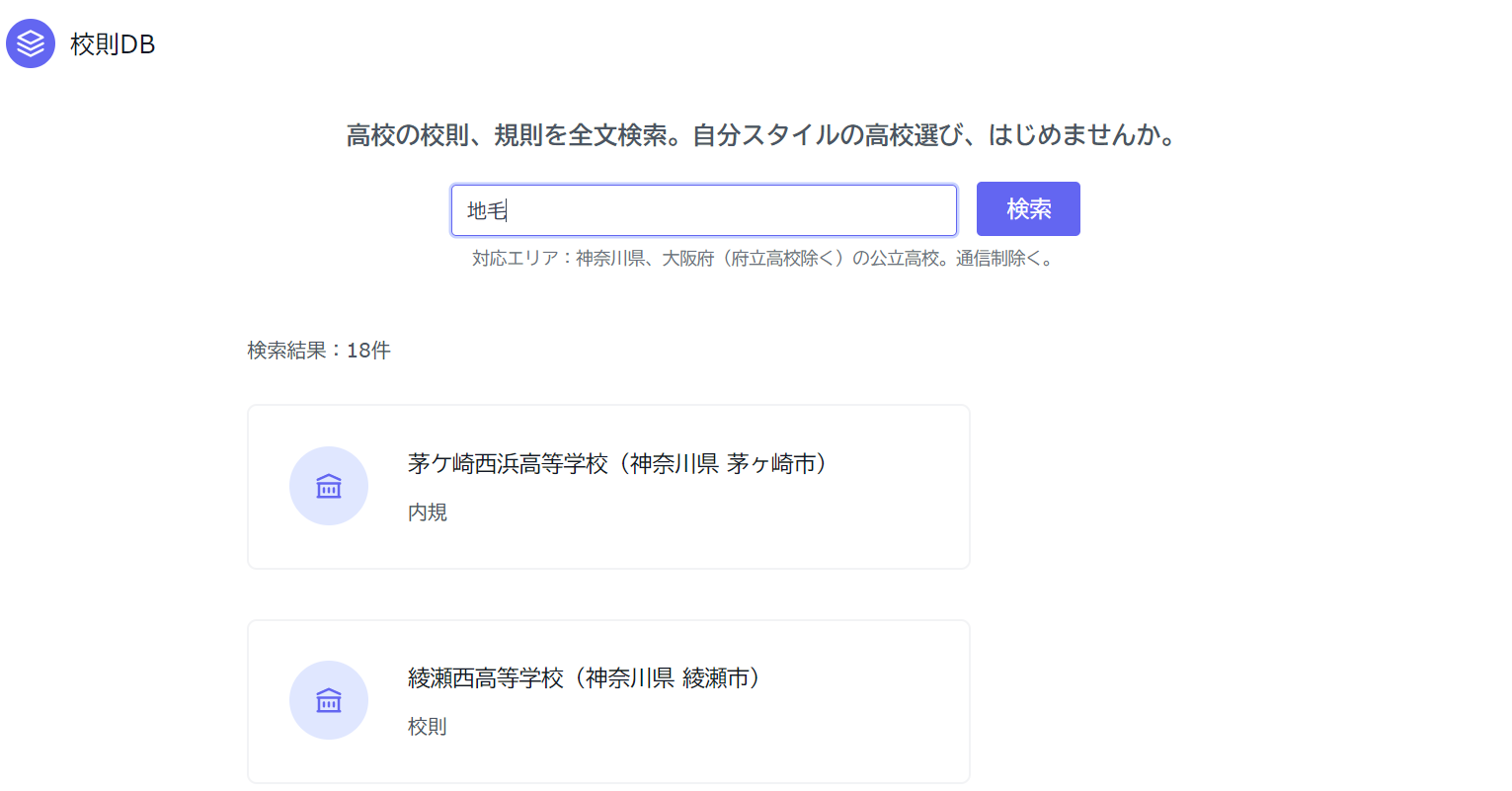Click the first search result for 茅ヶ崎市 school
Viewport: 1512px width, 791px height.
pos(608,486)
